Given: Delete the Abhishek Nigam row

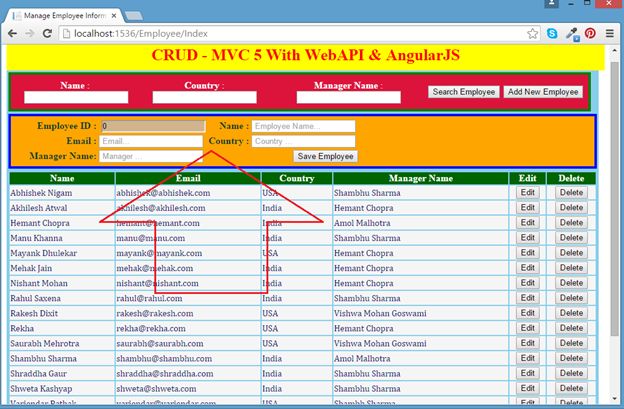Looking at the screenshot, I should (571, 193).
